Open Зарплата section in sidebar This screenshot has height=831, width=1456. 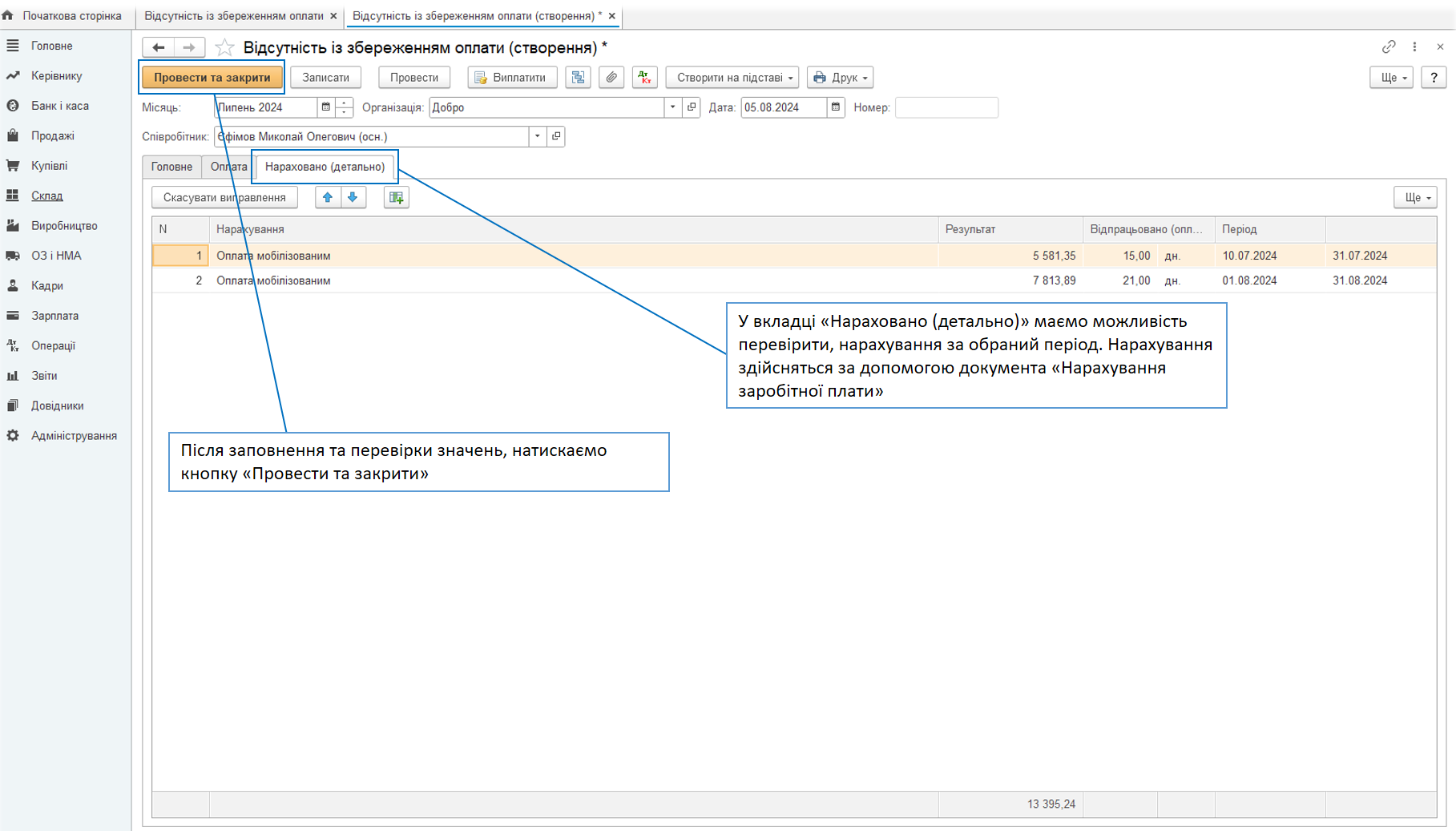coord(54,316)
